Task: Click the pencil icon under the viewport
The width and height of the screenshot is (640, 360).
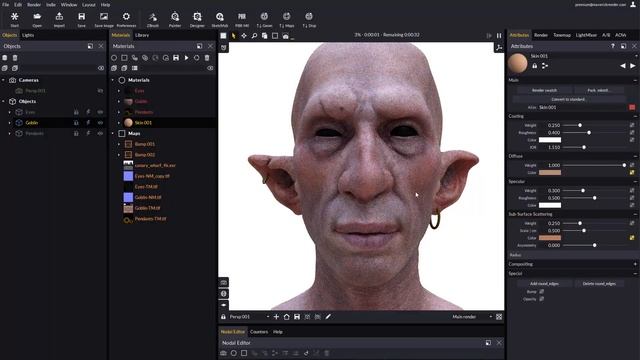Action: point(328,317)
